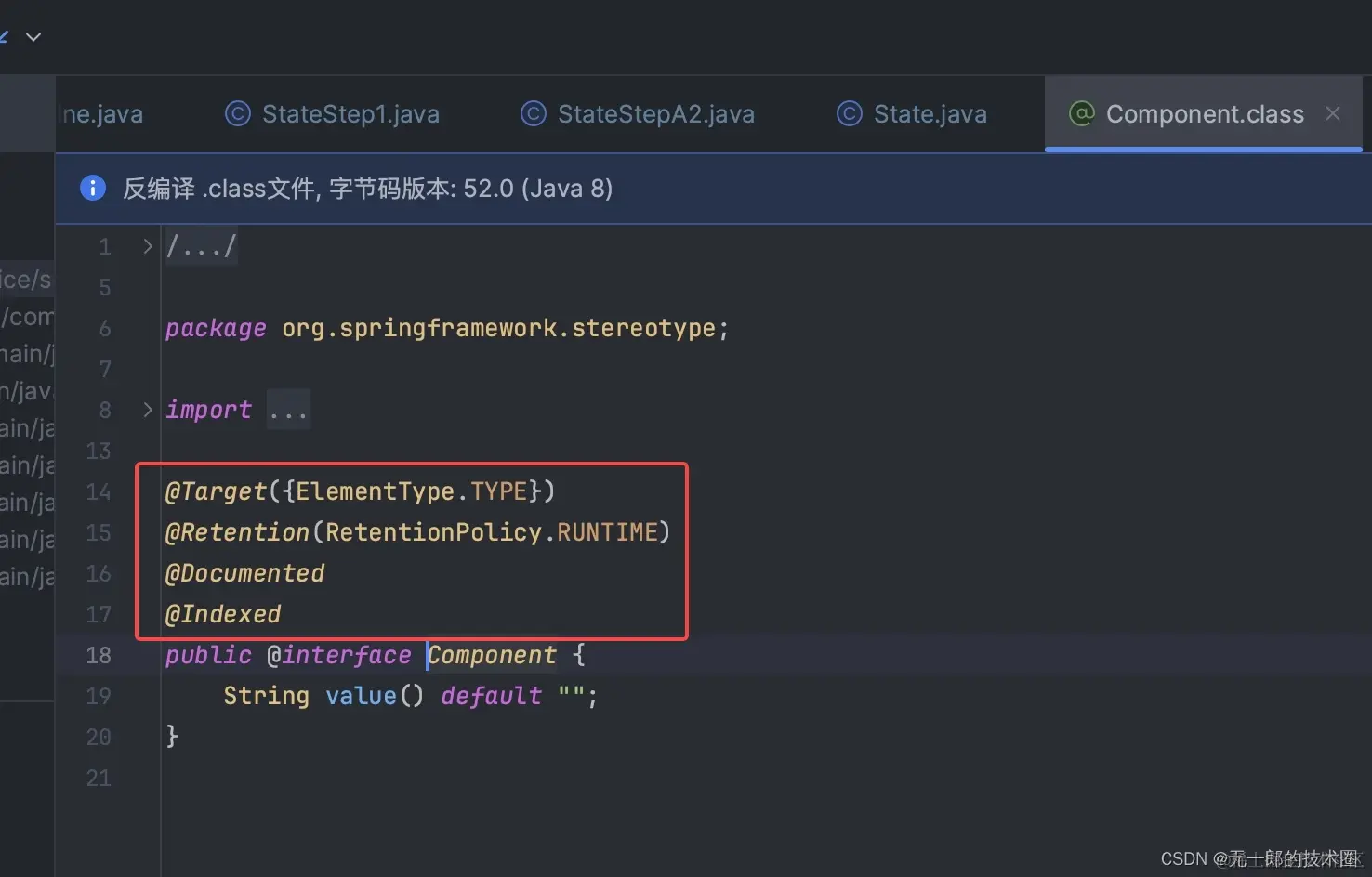Open the dropdown chevron in top toolbar
1372x877 pixels.
tap(33, 37)
